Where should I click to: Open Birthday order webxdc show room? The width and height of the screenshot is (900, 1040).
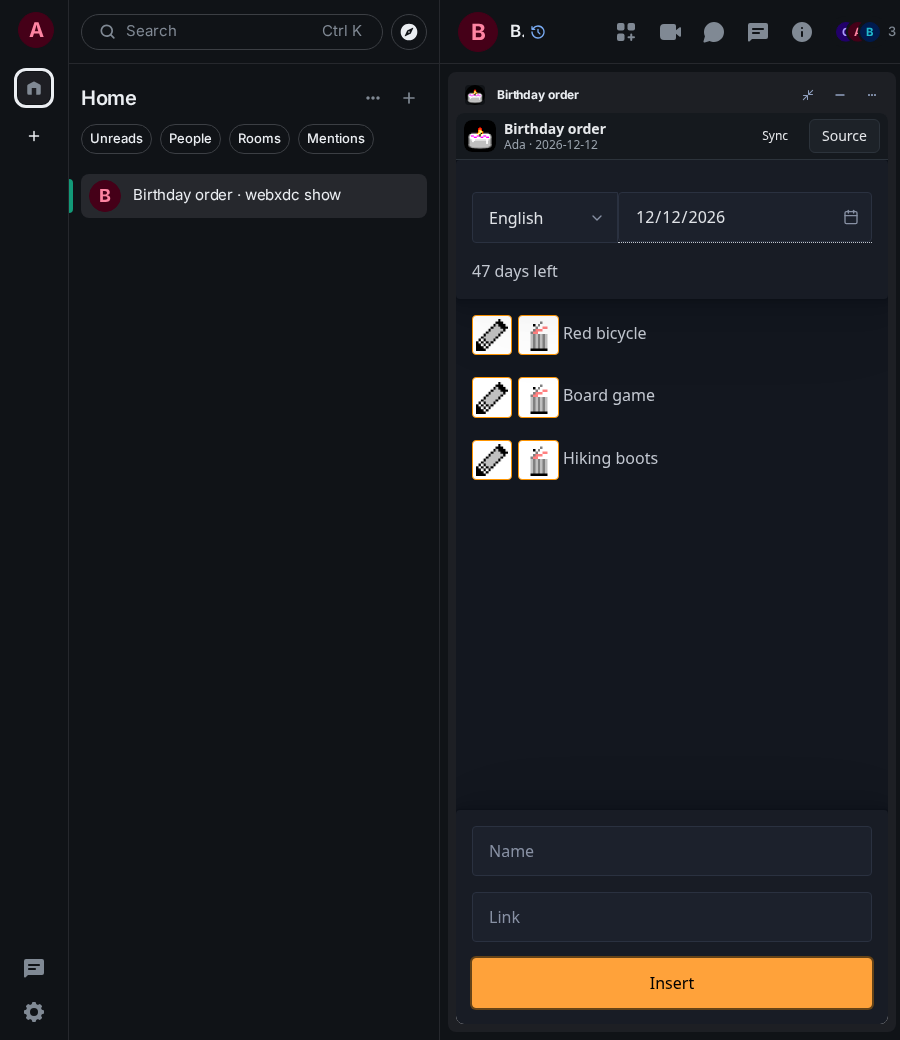coord(253,196)
